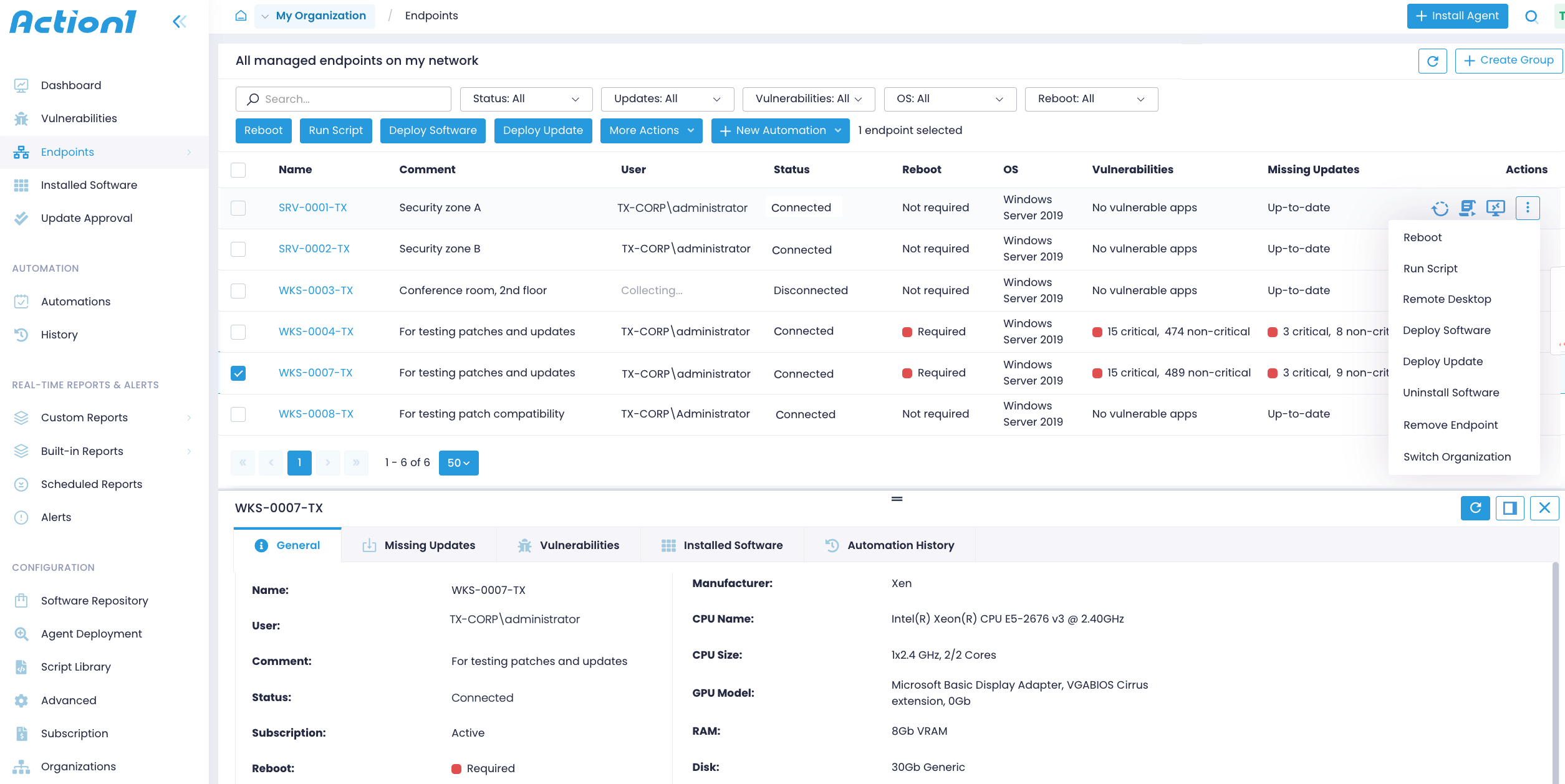Toggle the select-all checkbox in table header
Screen dimensions: 1565x784
(x=238, y=170)
